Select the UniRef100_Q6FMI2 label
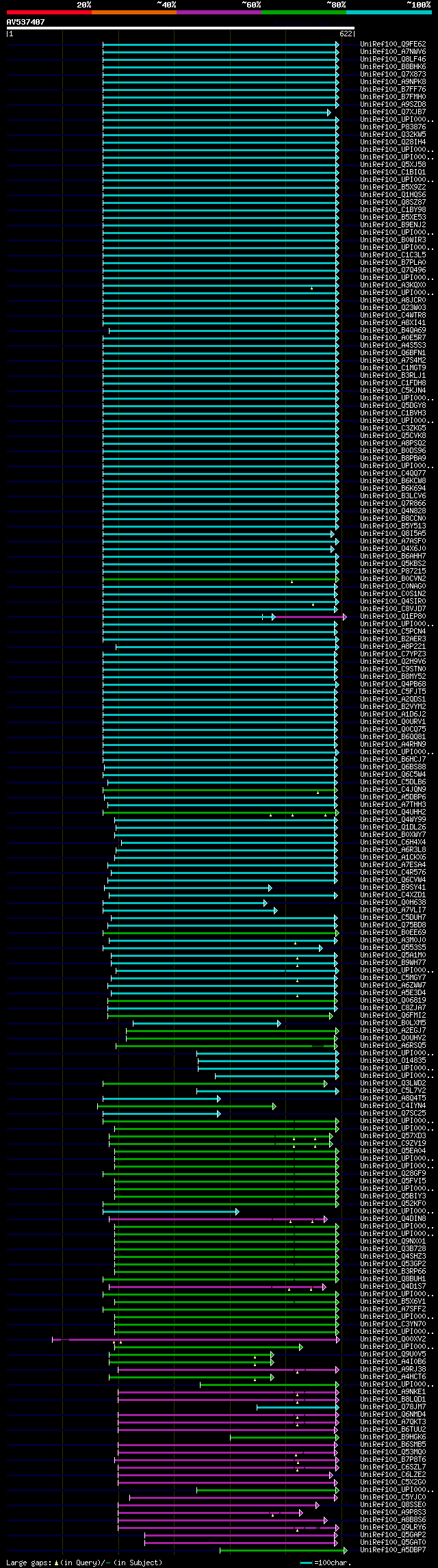Image resolution: width=438 pixels, height=1568 pixels. coord(393,1016)
